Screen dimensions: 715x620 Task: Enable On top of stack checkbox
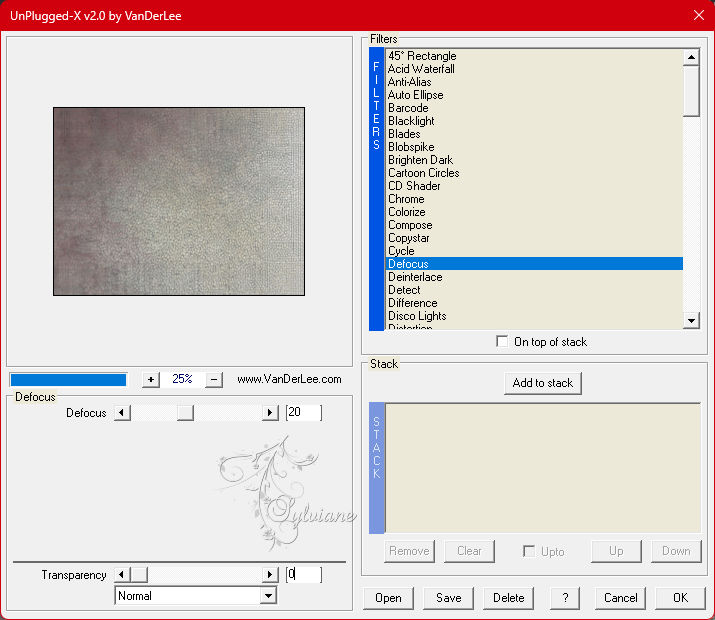502,341
